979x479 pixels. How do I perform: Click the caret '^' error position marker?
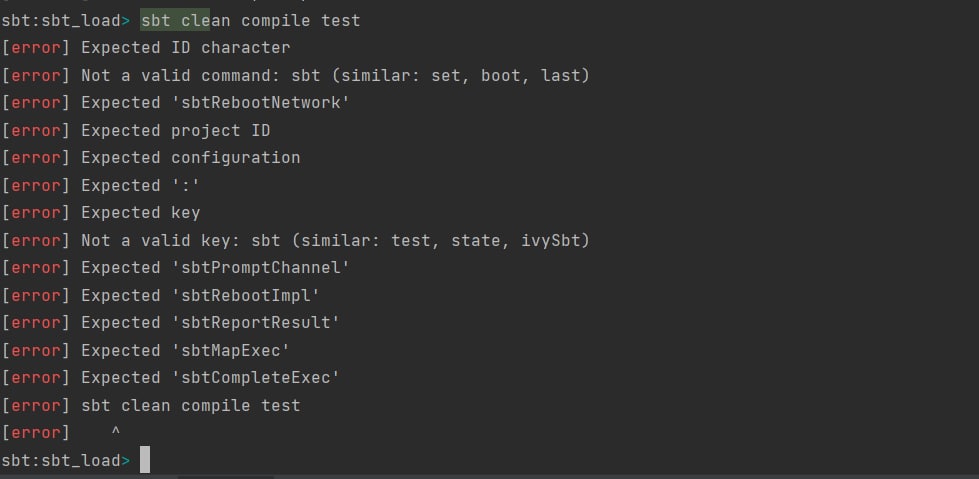(x=116, y=432)
